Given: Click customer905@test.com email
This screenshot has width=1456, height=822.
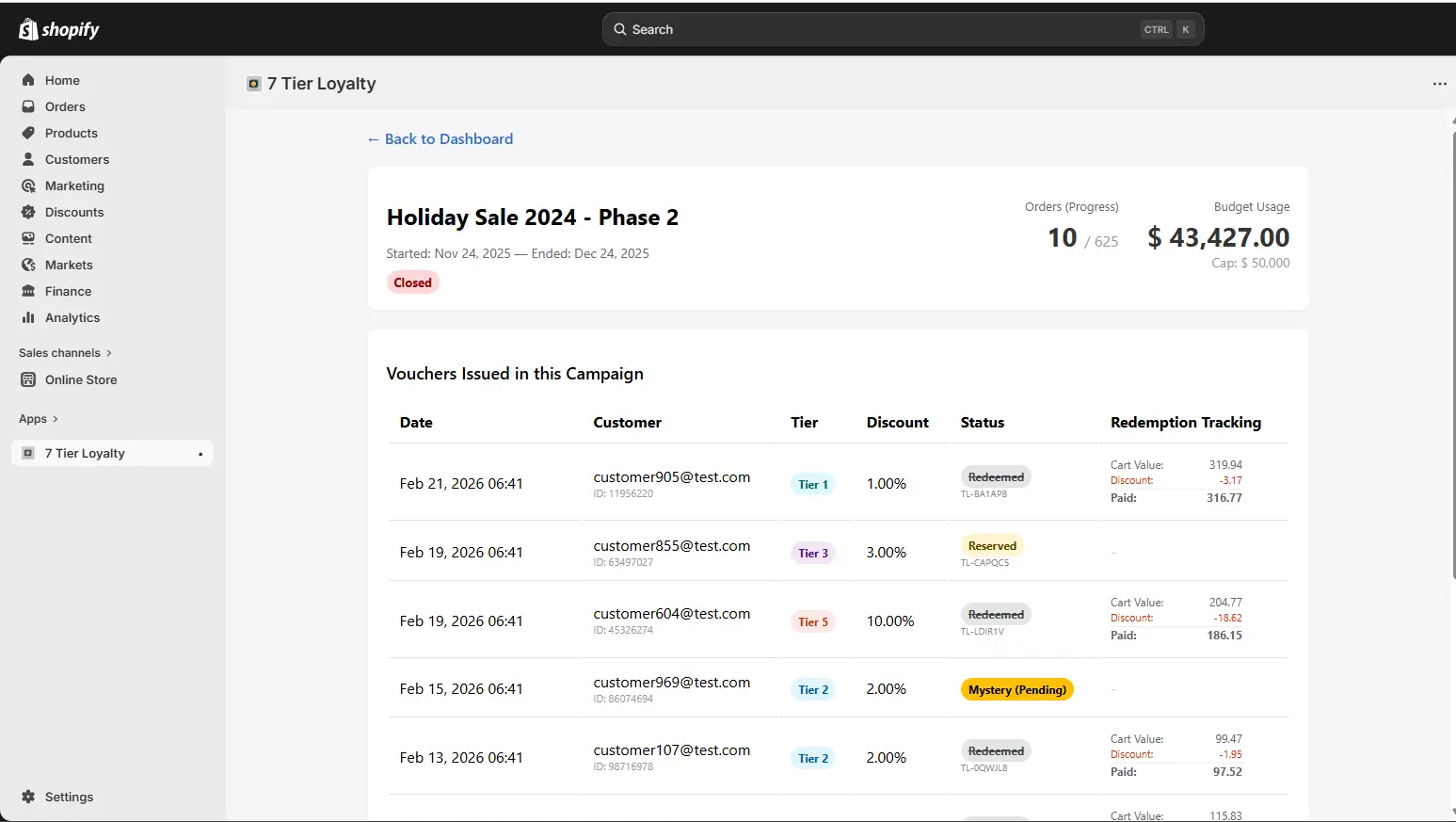Looking at the screenshot, I should tap(671, 477).
